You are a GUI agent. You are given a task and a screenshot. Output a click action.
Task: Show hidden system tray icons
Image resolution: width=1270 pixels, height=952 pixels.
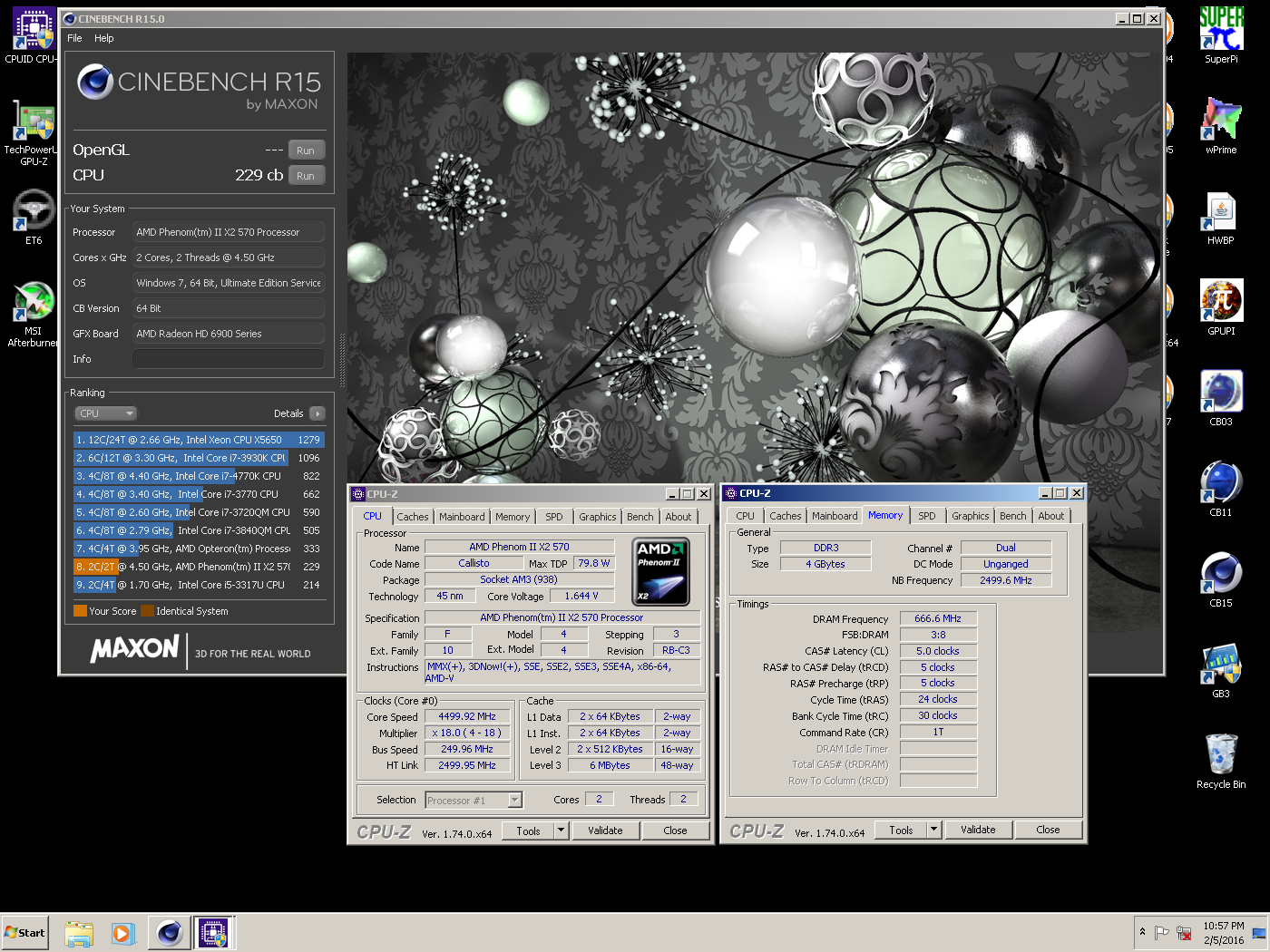(1142, 932)
